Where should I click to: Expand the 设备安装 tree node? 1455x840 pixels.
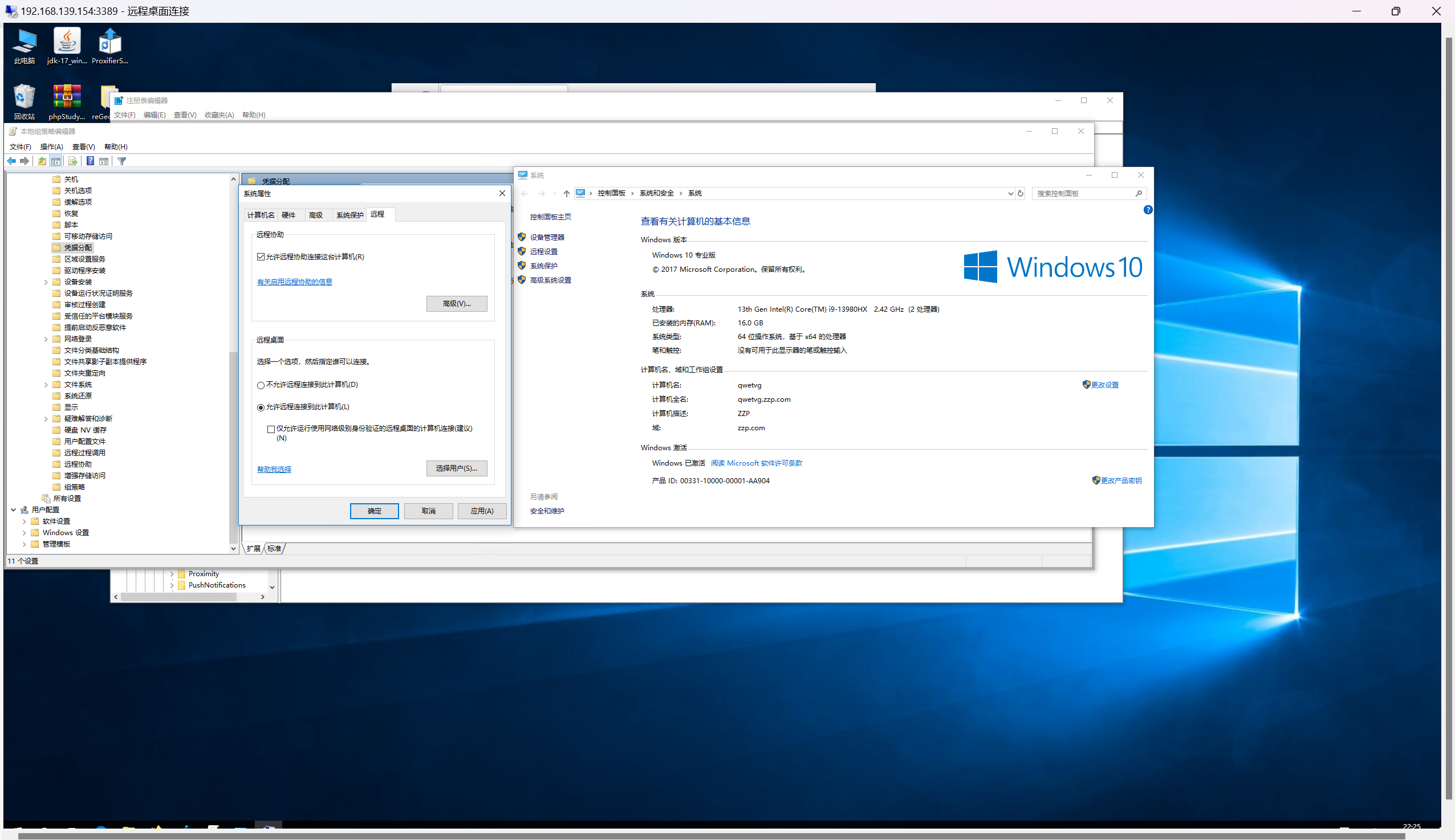coord(46,282)
